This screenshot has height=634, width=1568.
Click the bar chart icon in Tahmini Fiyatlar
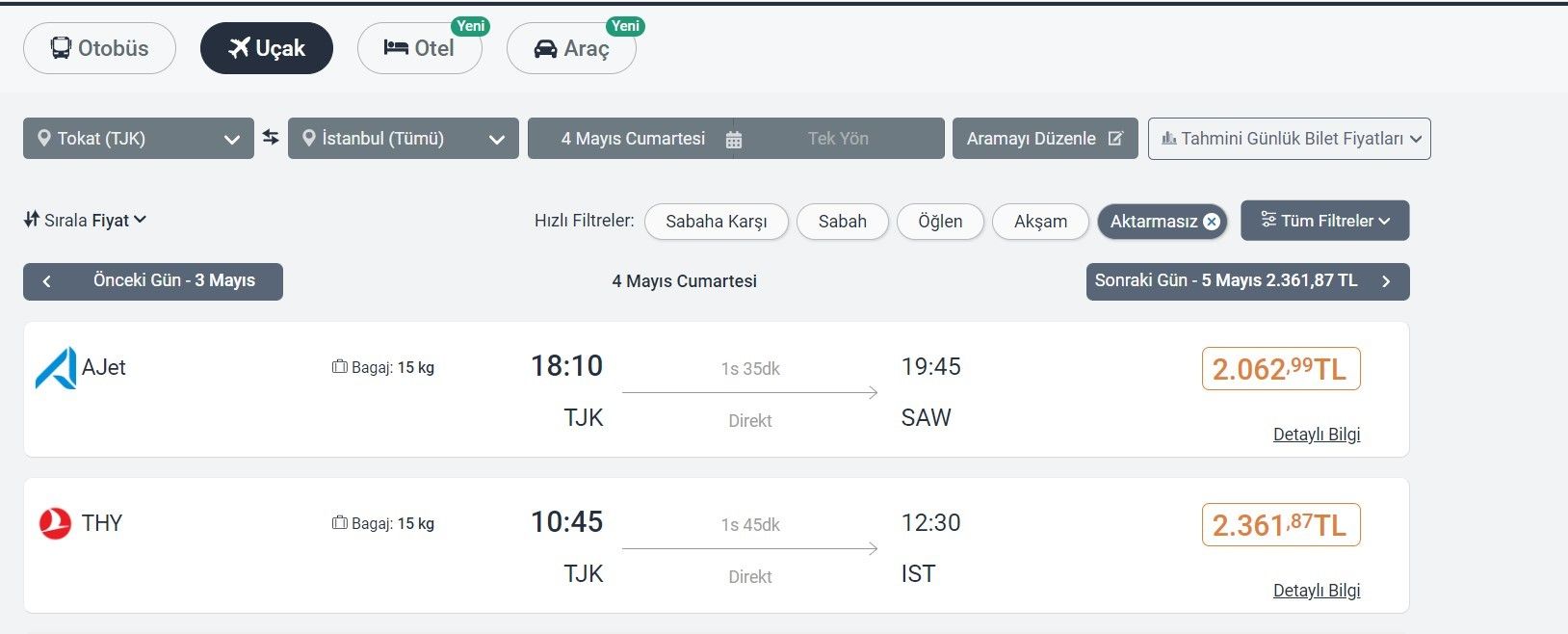1169,138
